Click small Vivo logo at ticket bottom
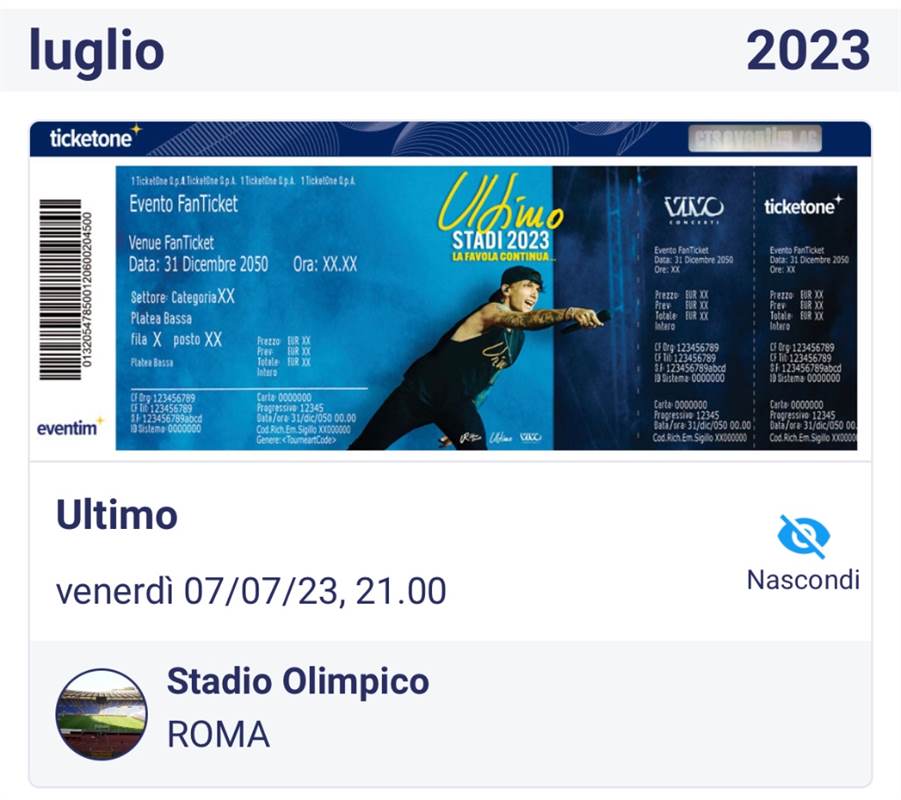This screenshot has height=800, width=901. tap(530, 437)
